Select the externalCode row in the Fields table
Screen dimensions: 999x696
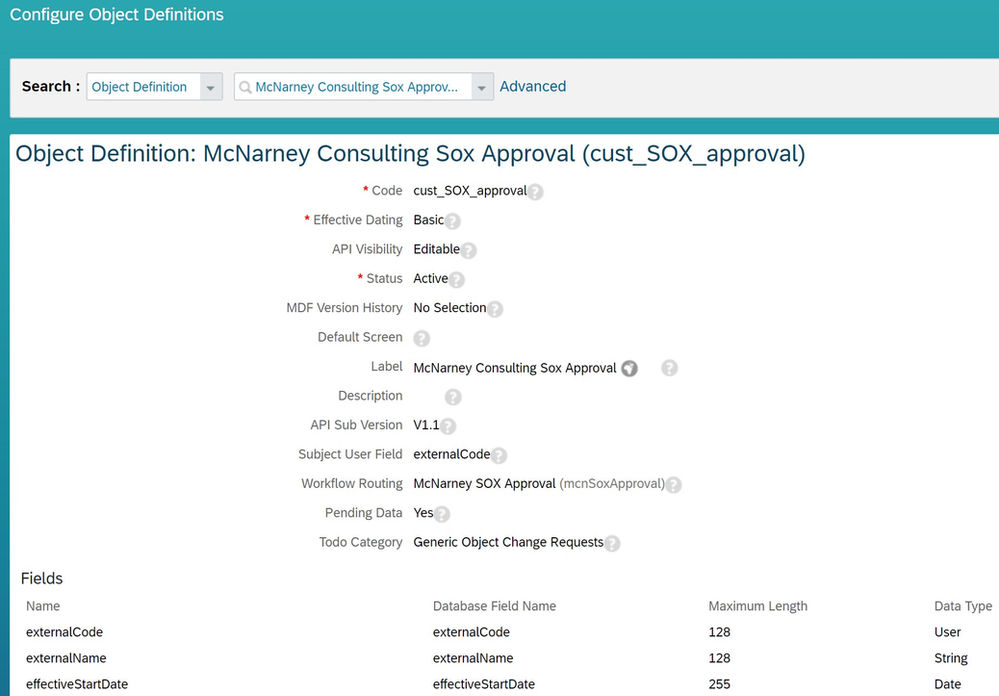click(64, 632)
